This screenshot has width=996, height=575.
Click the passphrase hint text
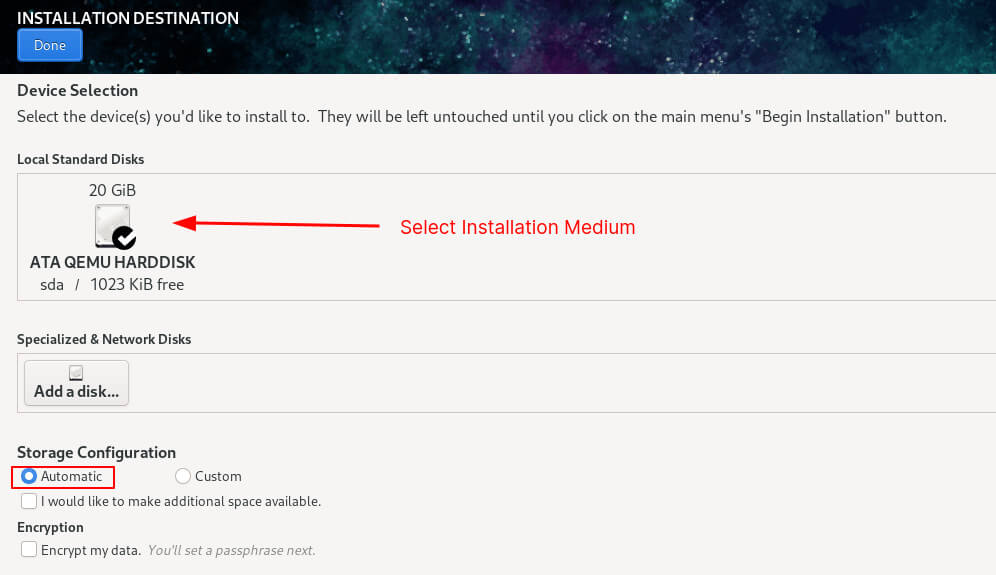click(x=231, y=550)
